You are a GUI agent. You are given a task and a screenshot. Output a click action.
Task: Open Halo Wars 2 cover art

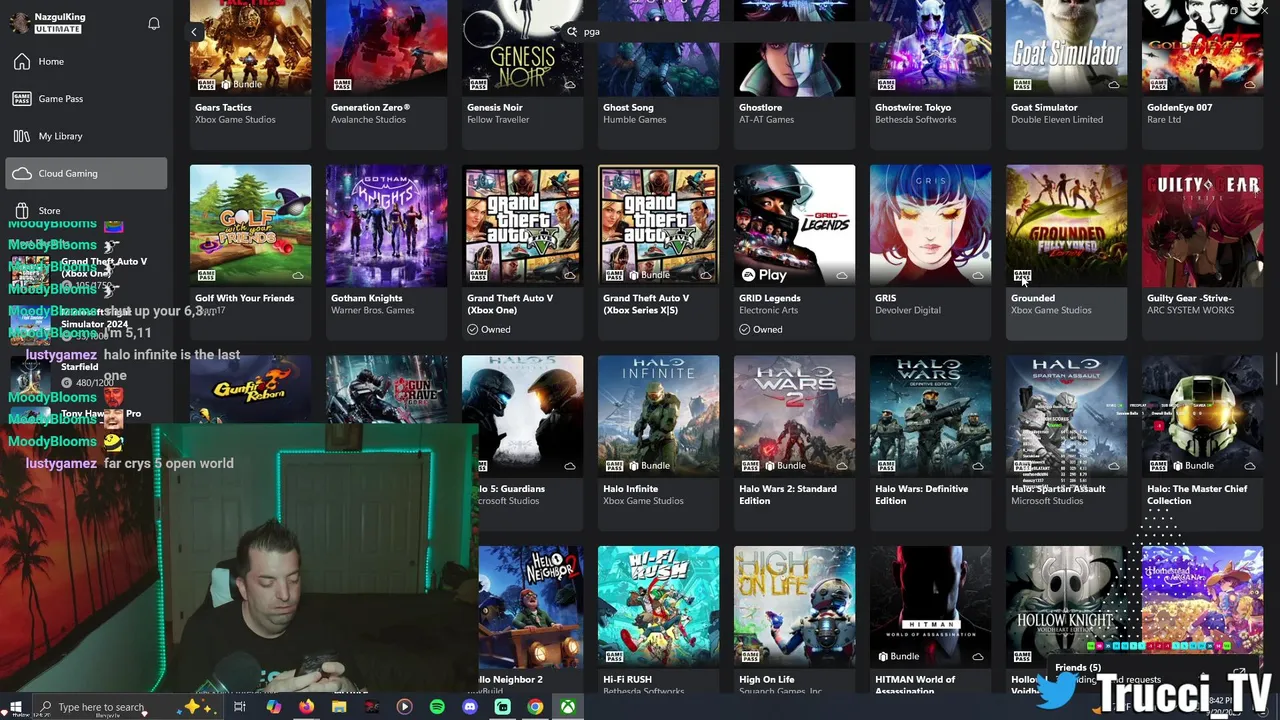click(x=794, y=416)
